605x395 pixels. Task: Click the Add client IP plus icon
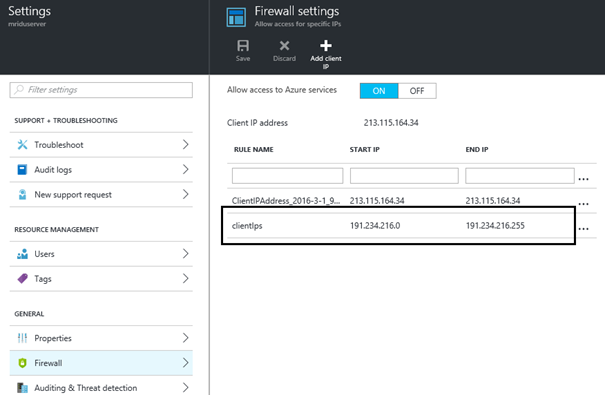(x=326, y=46)
